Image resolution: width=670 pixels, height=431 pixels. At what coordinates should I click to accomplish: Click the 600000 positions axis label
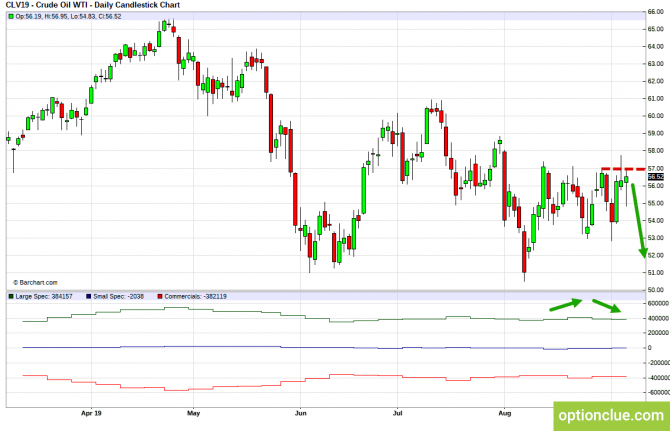click(658, 303)
